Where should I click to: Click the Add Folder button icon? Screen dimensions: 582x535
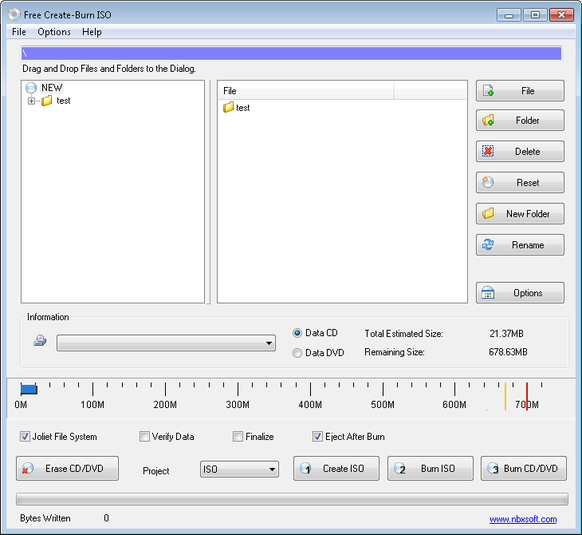pos(488,120)
